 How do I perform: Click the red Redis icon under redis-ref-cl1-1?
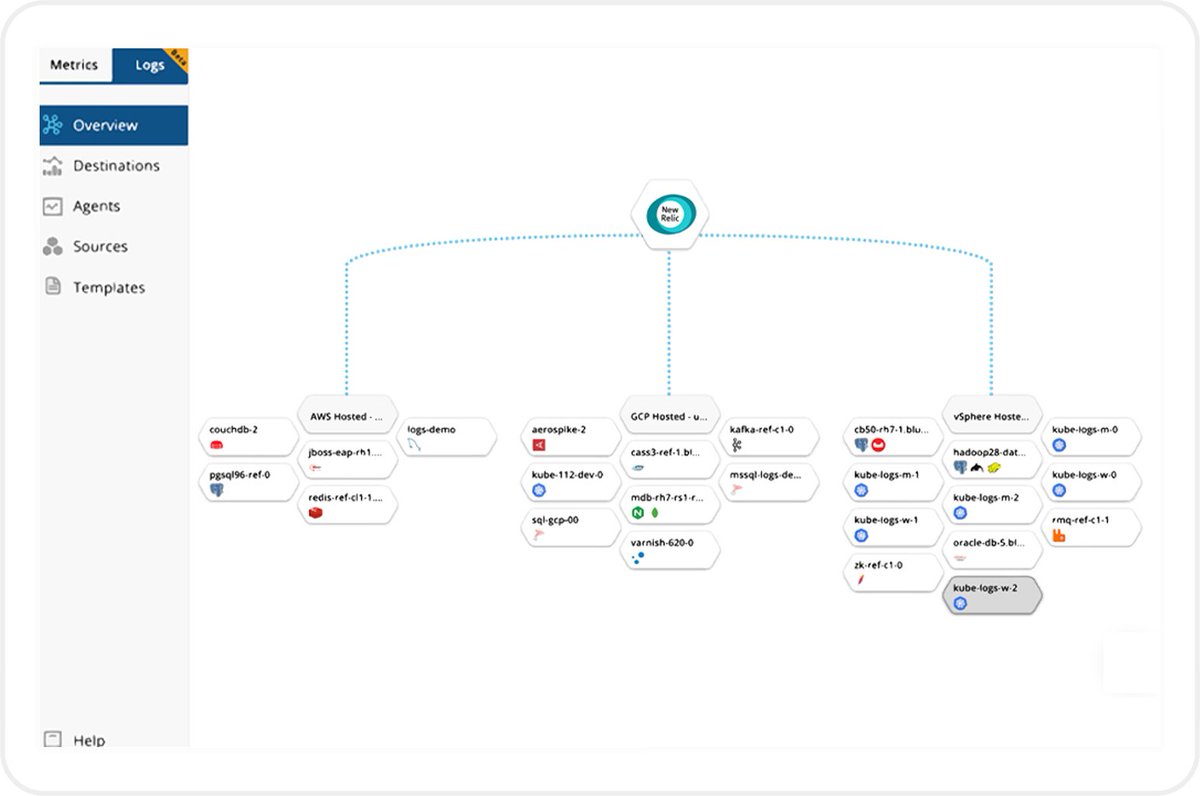[316, 513]
